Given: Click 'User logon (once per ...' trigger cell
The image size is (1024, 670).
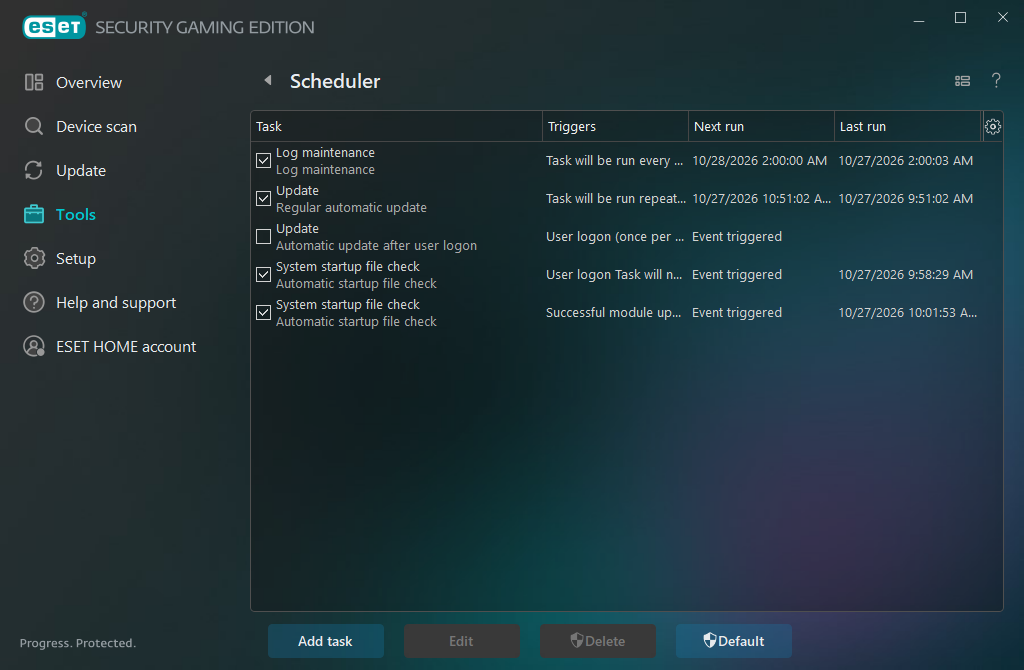Looking at the screenshot, I should [x=615, y=236].
